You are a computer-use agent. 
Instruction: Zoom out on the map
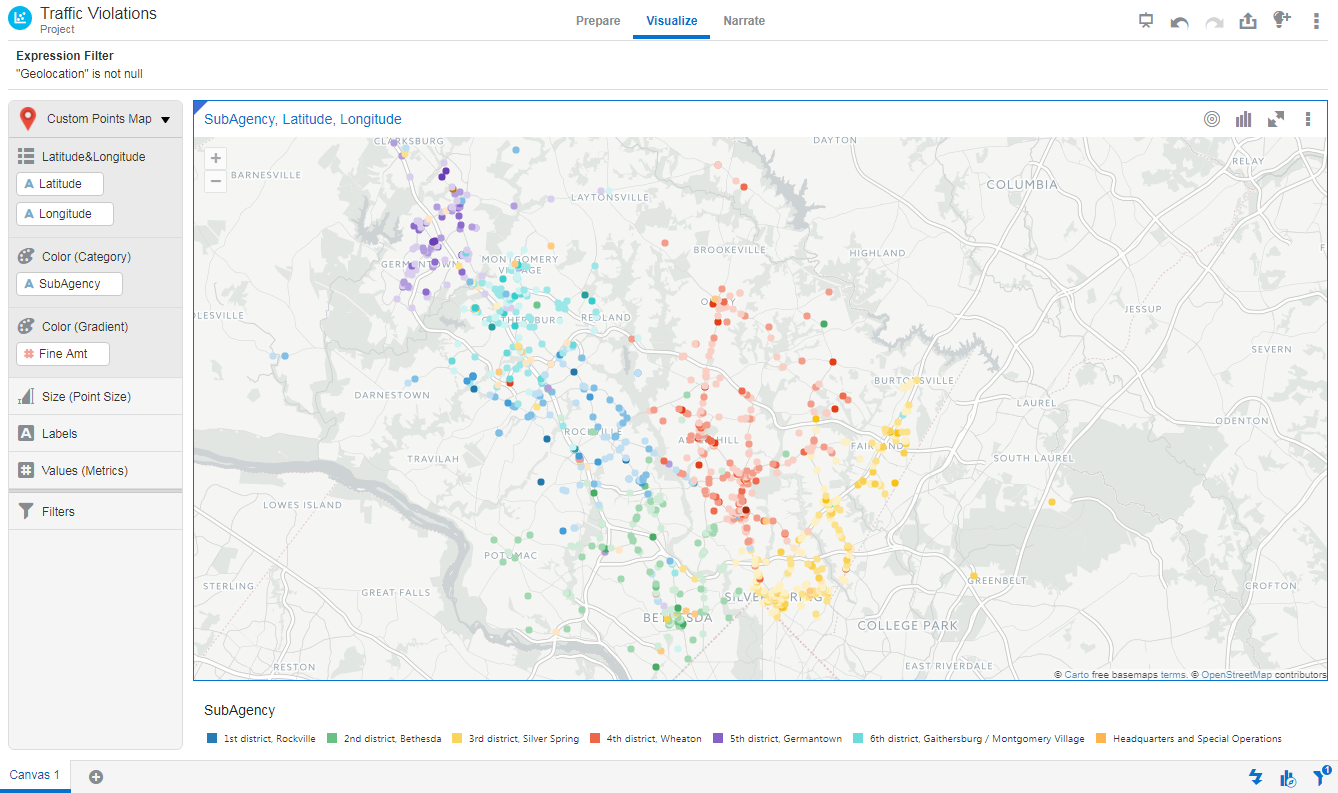coord(215,181)
